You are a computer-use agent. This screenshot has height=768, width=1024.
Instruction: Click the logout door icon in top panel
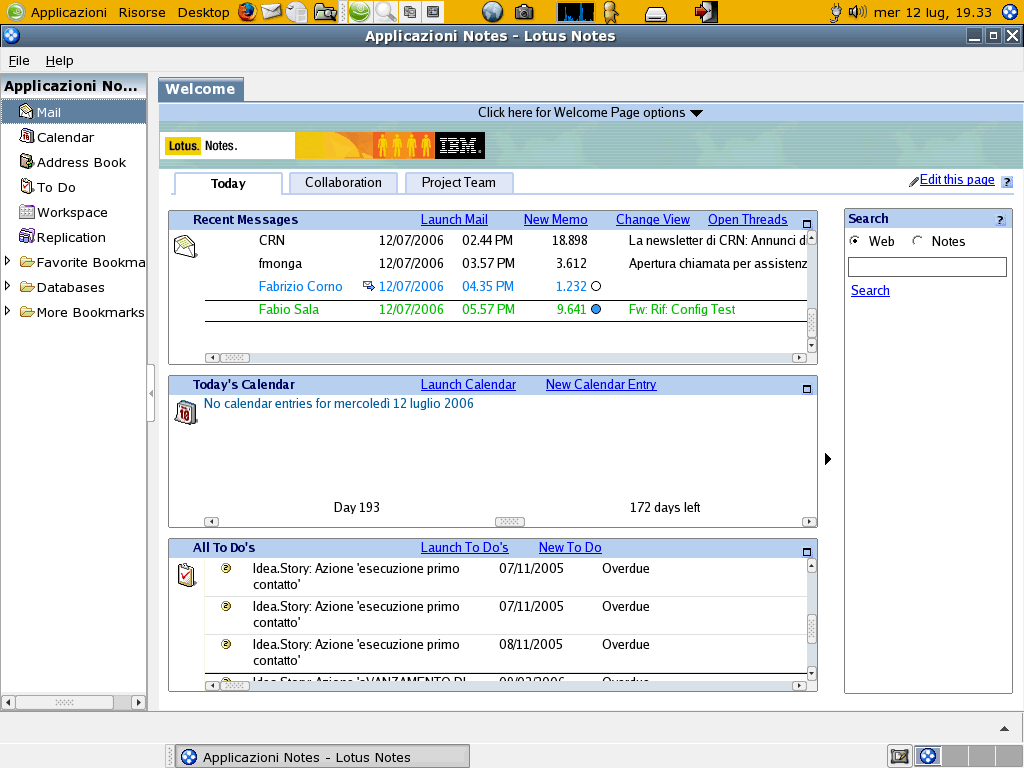tap(705, 12)
